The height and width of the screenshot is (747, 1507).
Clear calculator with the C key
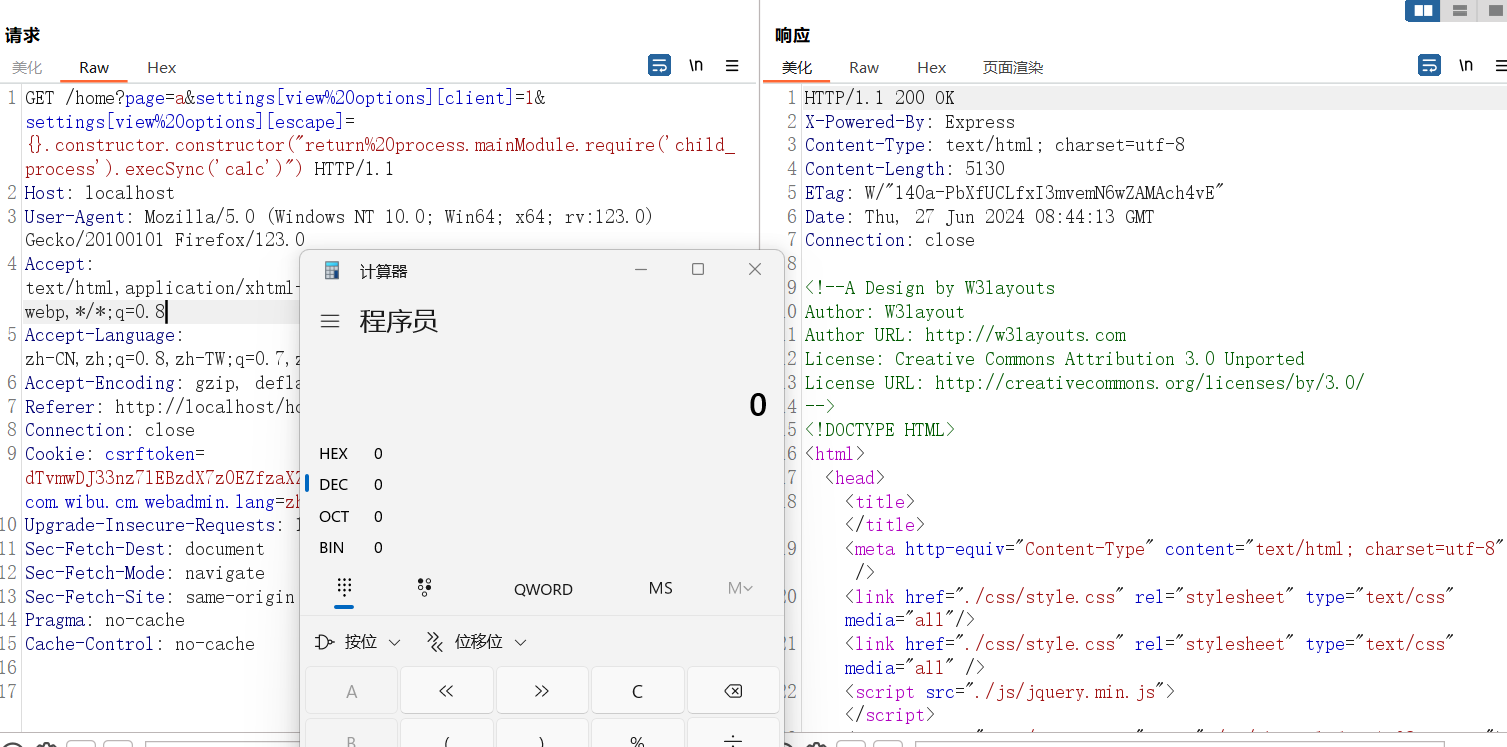[637, 691]
